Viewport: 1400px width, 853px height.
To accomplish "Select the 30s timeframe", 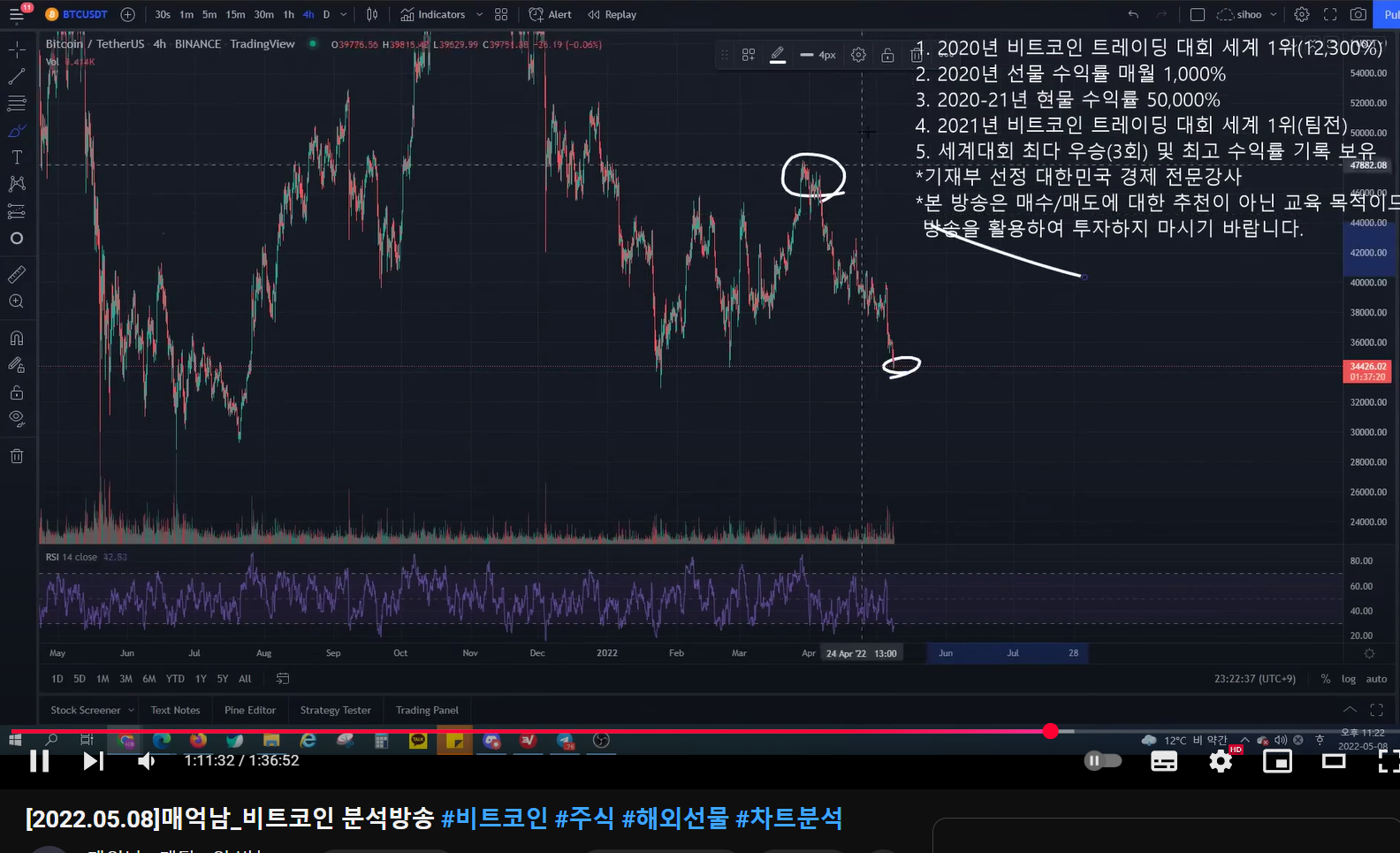I will [x=163, y=14].
